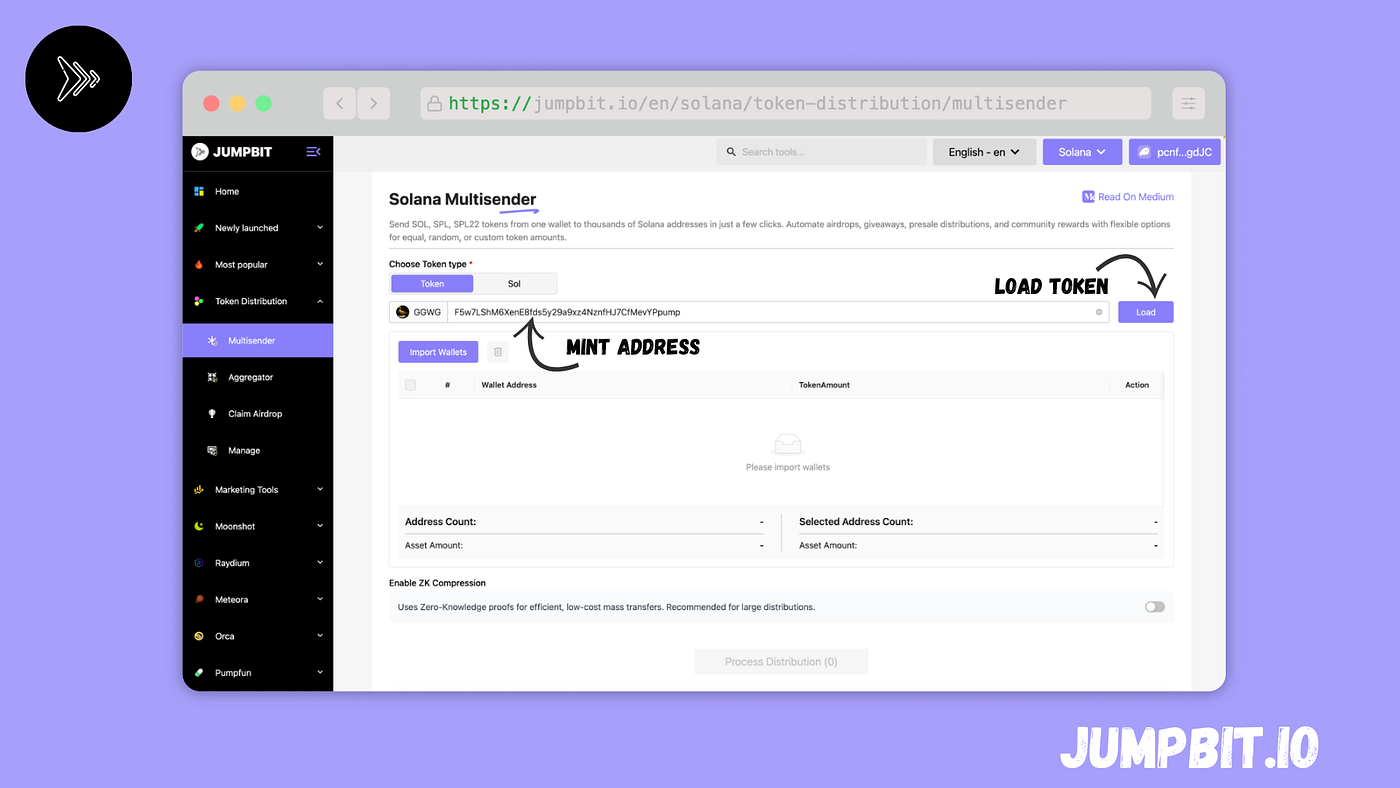The width and height of the screenshot is (1400, 788).
Task: Open the Multisender menu item
Action: [258, 341]
